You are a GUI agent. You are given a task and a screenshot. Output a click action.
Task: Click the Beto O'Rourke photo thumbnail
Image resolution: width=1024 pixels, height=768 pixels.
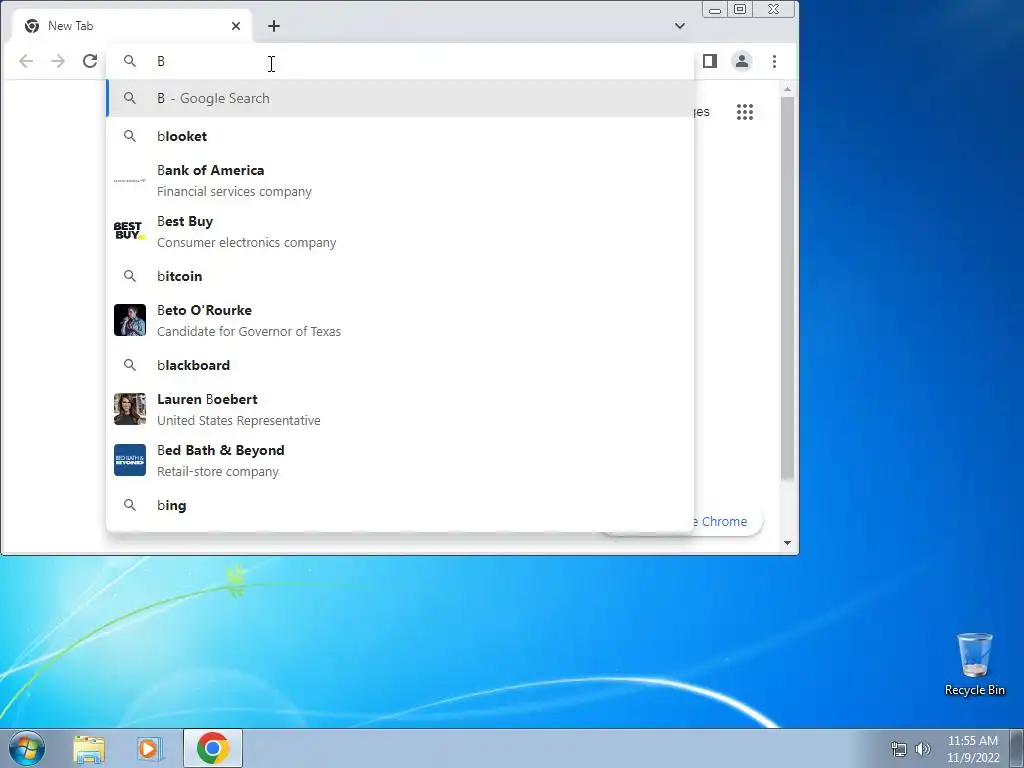click(x=130, y=320)
